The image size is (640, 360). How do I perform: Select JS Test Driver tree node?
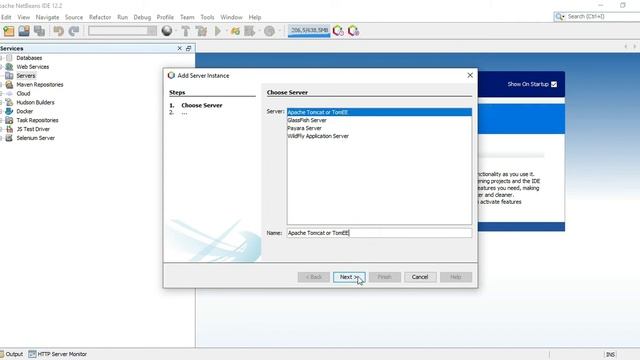coord(33,129)
